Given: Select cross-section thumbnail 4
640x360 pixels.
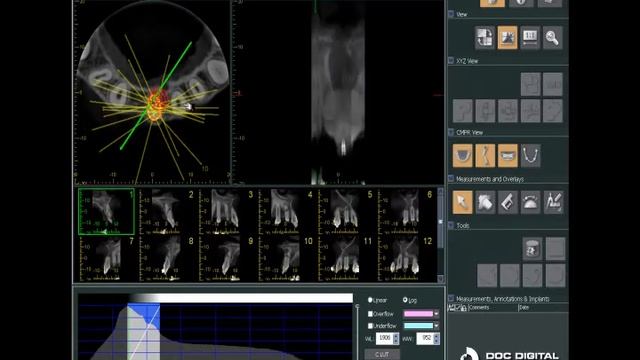Looking at the screenshot, I should pos(286,211).
